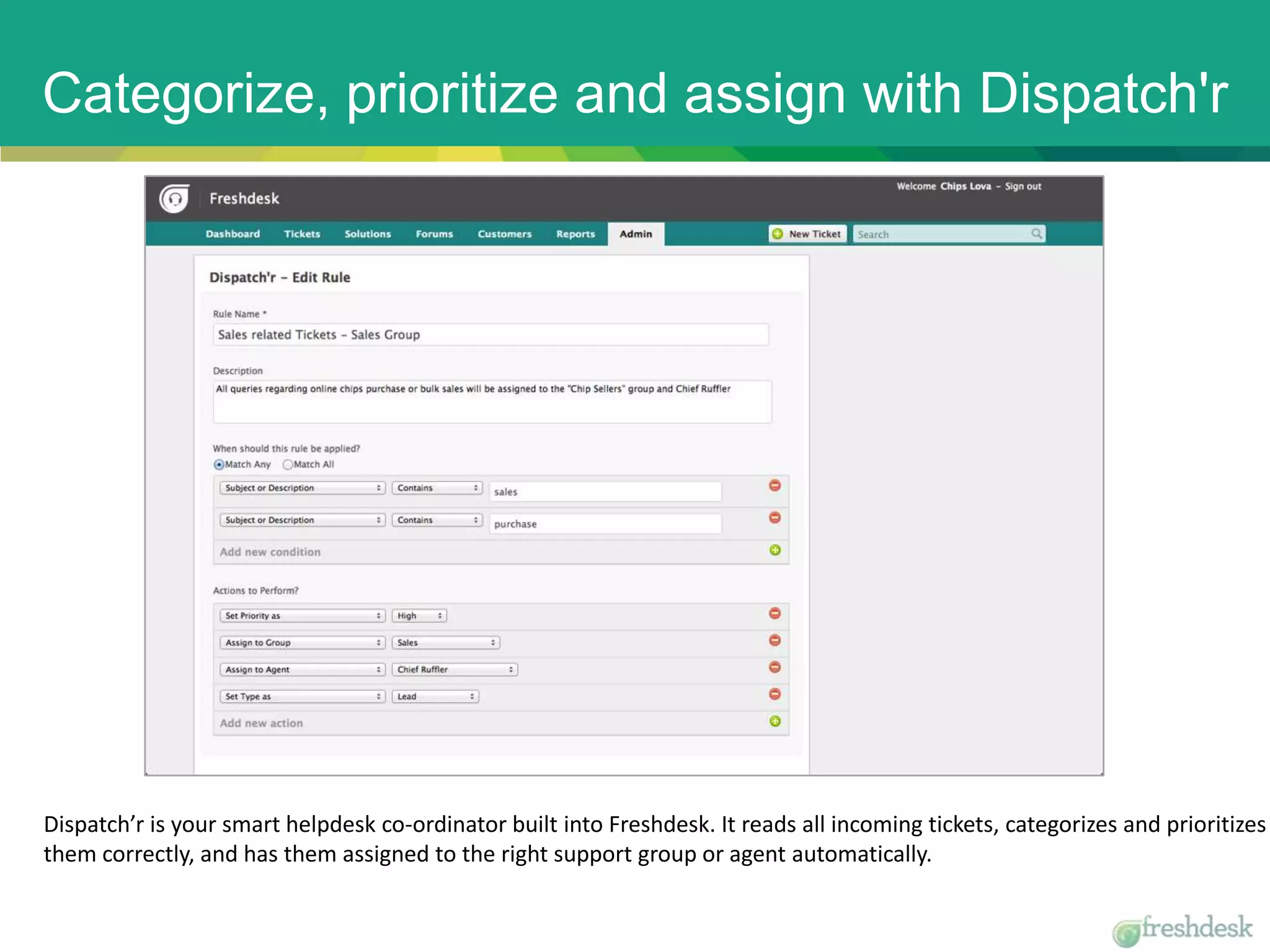Open second Subject or Description dropdown

coord(302,521)
